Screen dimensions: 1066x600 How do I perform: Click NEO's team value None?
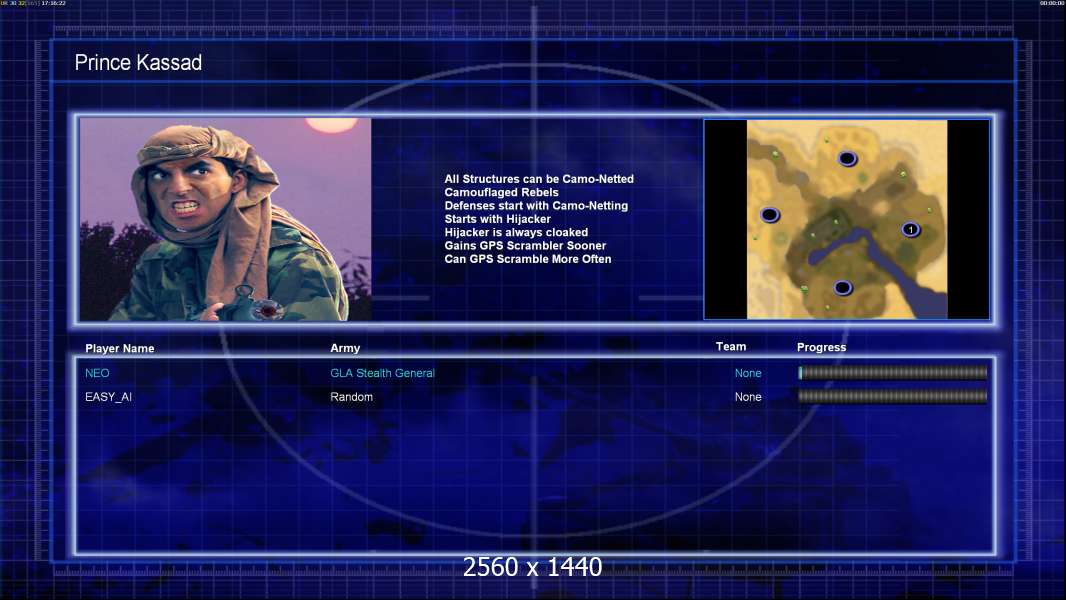pos(748,373)
